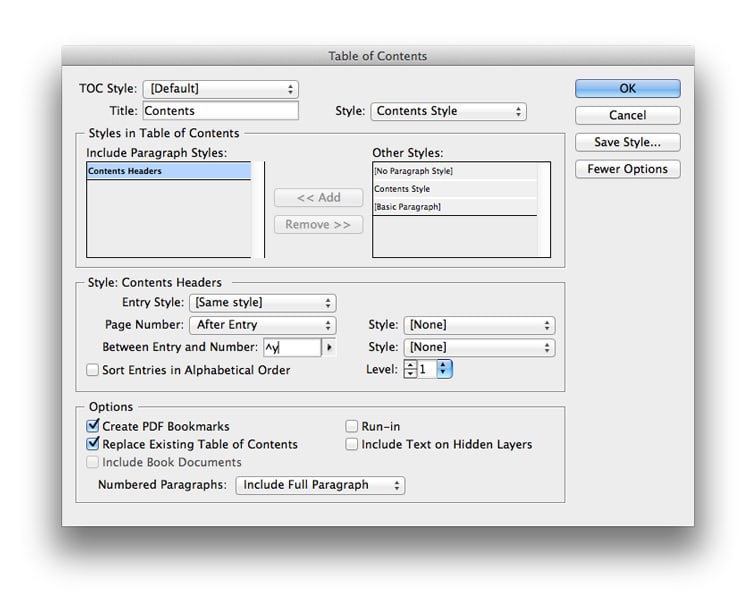Click the Level number field
Screen dimensions: 750x592
427,369
